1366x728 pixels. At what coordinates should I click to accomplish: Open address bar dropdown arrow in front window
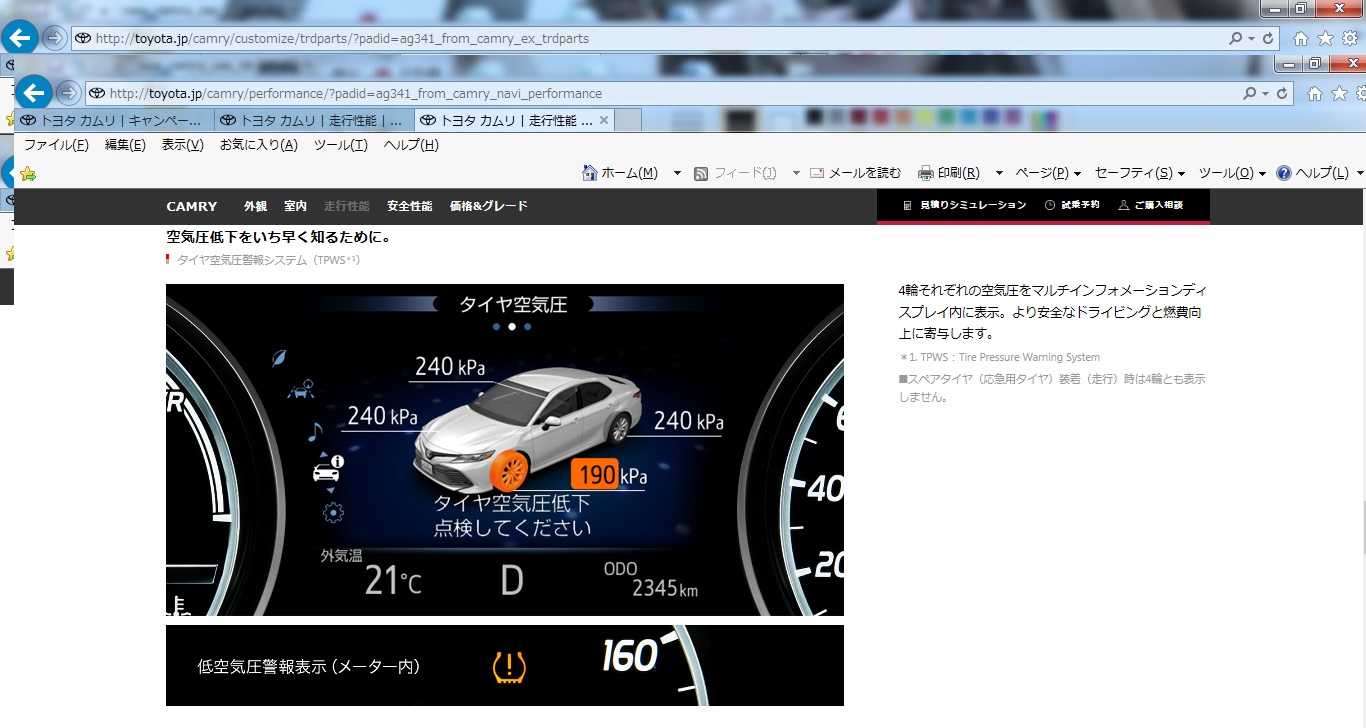1266,93
